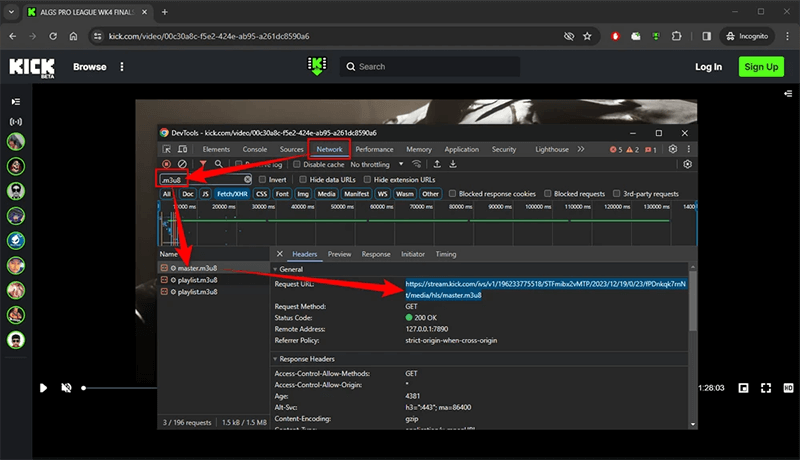Screen dimensions: 800x460
Task: Clear the network log
Action: 182,164
